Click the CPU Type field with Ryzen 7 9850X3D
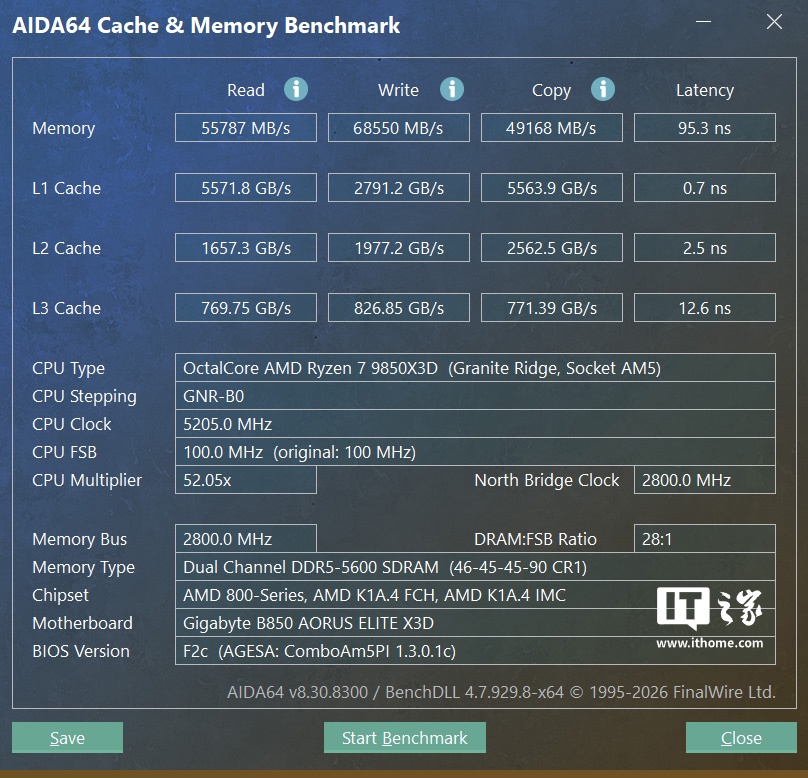The image size is (808, 778). point(475,368)
